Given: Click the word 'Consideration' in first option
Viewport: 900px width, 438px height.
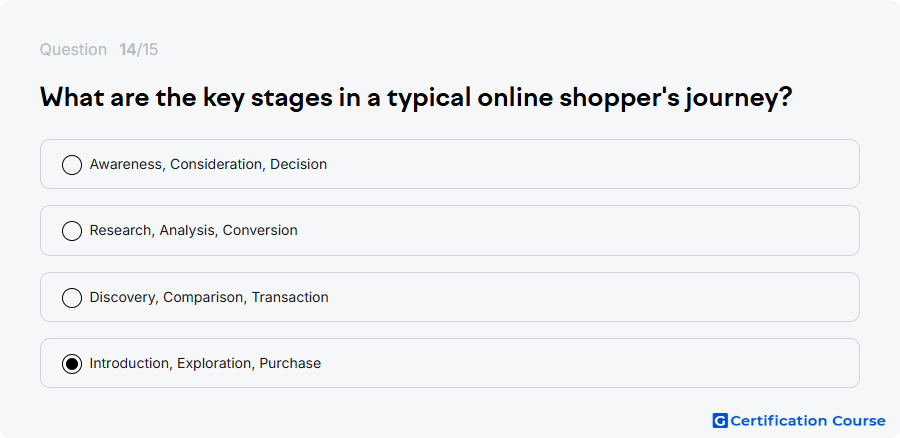Looking at the screenshot, I should (x=218, y=165).
